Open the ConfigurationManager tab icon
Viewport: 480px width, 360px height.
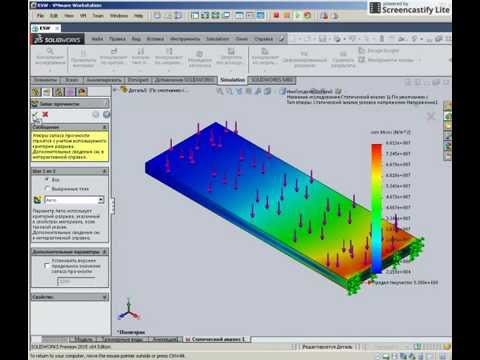(x=59, y=92)
